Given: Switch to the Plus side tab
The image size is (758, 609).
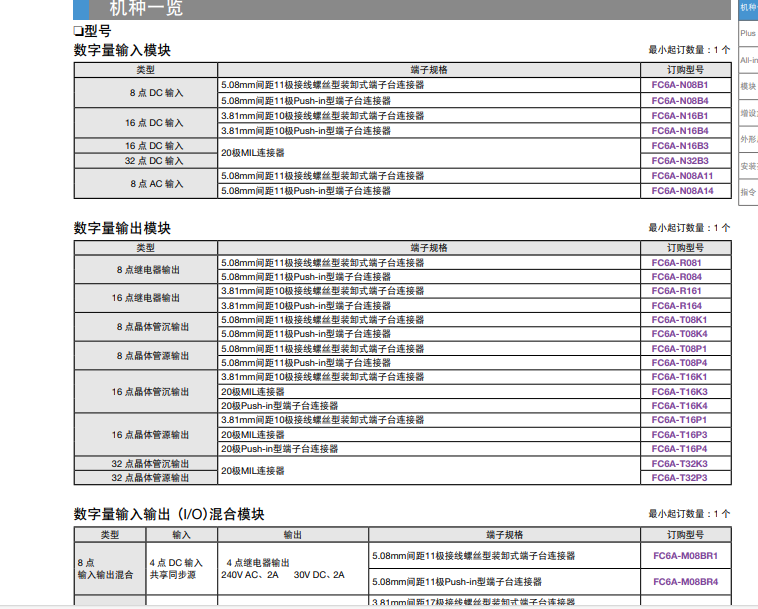Looking at the screenshot, I should [747, 34].
